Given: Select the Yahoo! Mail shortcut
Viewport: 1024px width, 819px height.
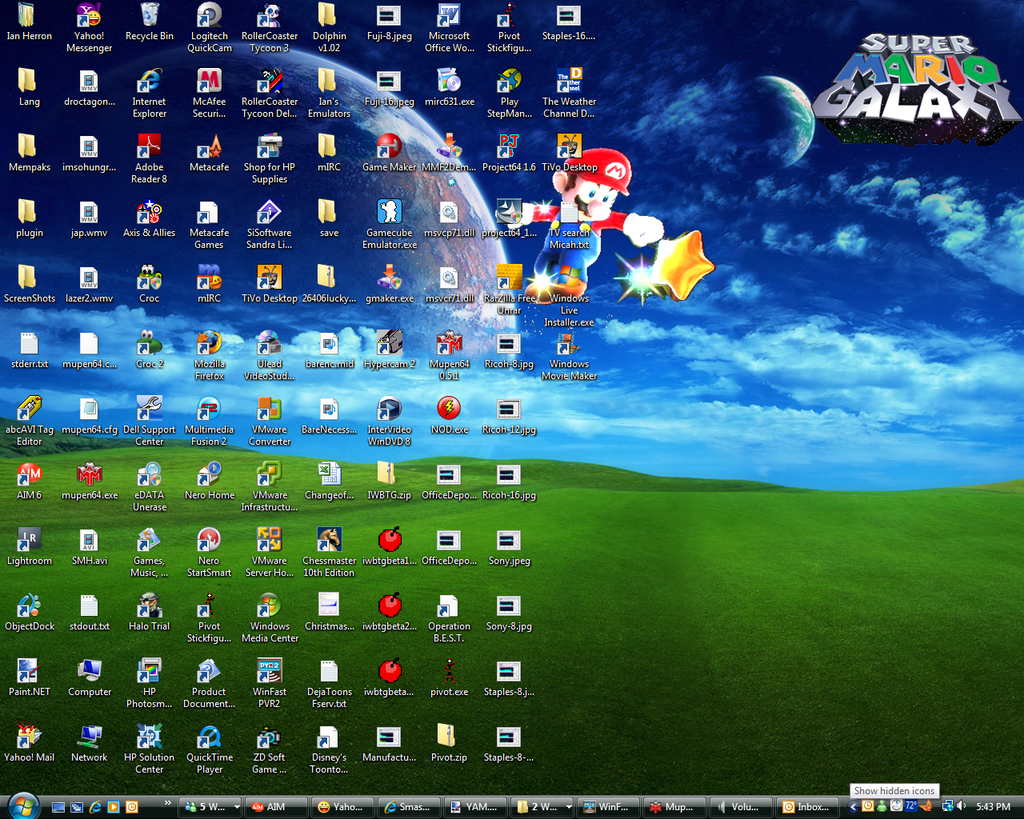Looking at the screenshot, I should 29,744.
